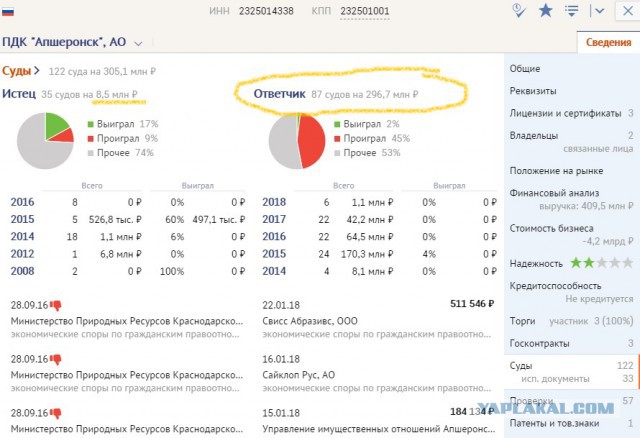Click the Надежность star rating
The width and height of the screenshot is (640, 438).
(x=602, y=263)
